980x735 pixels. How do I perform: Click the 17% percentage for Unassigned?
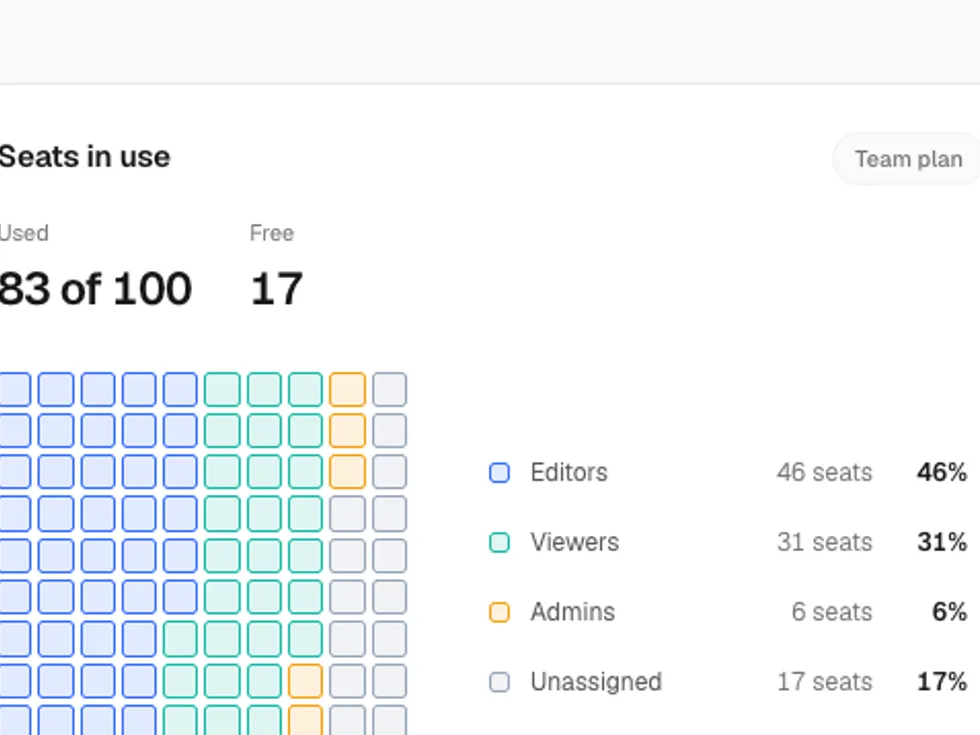click(x=942, y=682)
